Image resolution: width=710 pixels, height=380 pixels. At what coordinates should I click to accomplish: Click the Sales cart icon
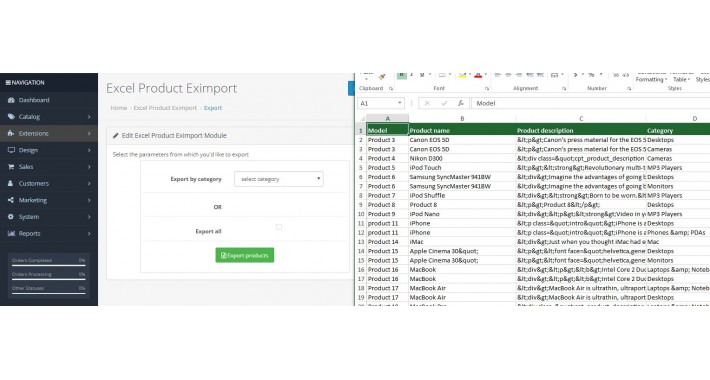click(x=11, y=167)
